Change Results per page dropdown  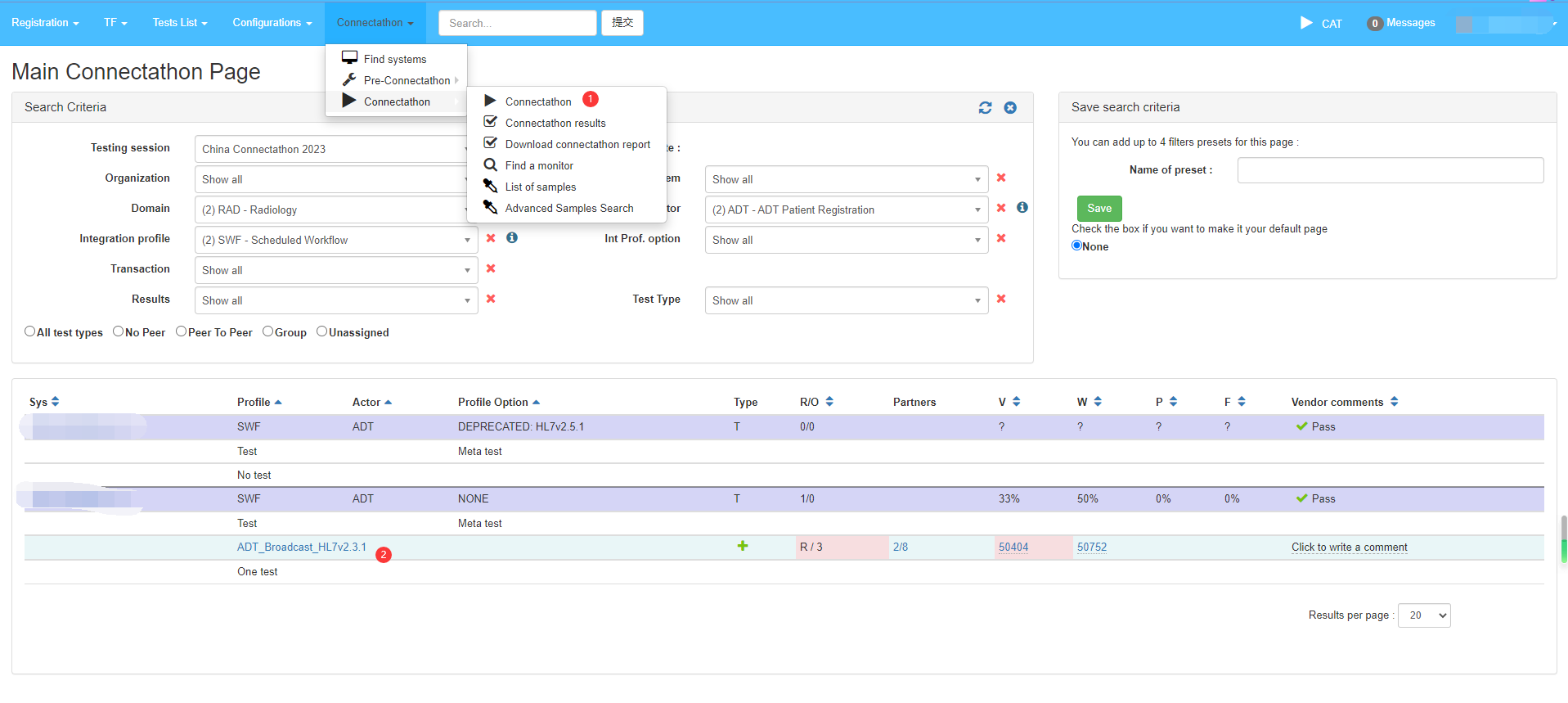[1424, 615]
